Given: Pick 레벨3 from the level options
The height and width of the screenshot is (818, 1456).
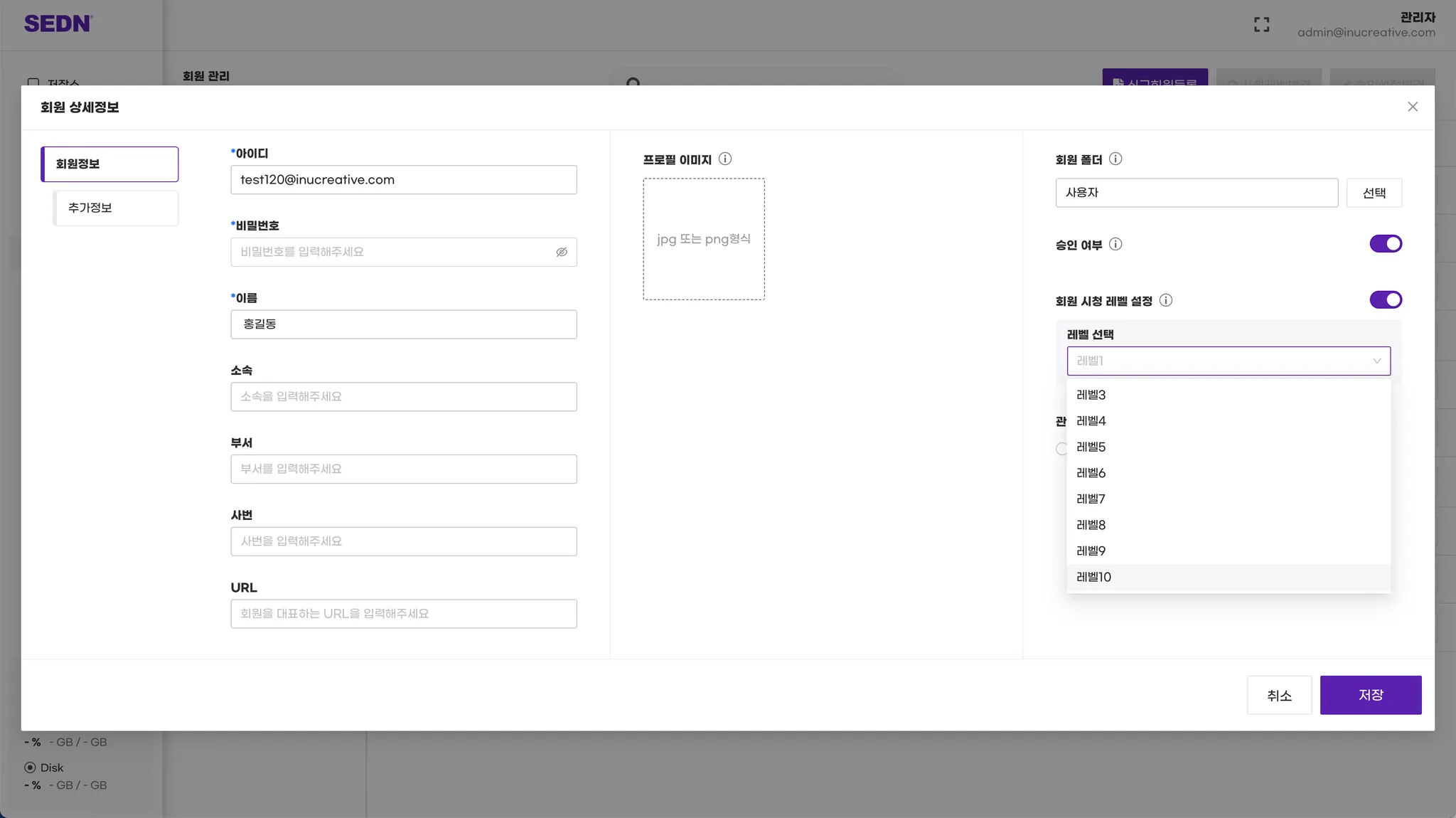Looking at the screenshot, I should click(x=1091, y=395).
